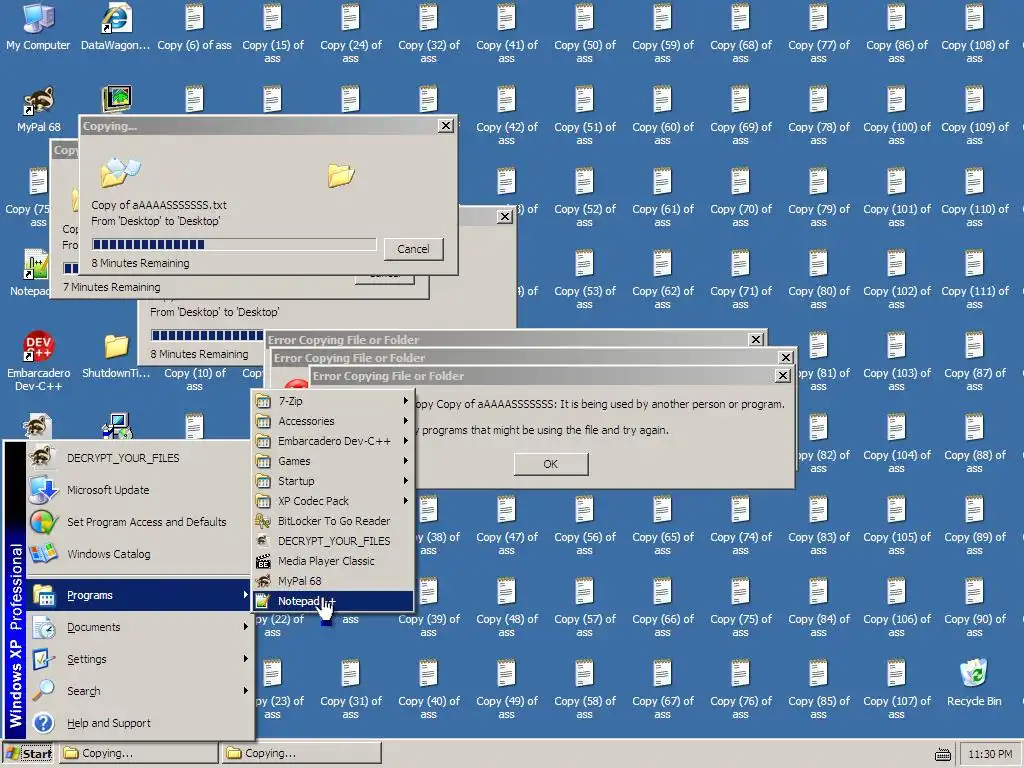Close the front Error Copying dialog

pyautogui.click(x=782, y=376)
